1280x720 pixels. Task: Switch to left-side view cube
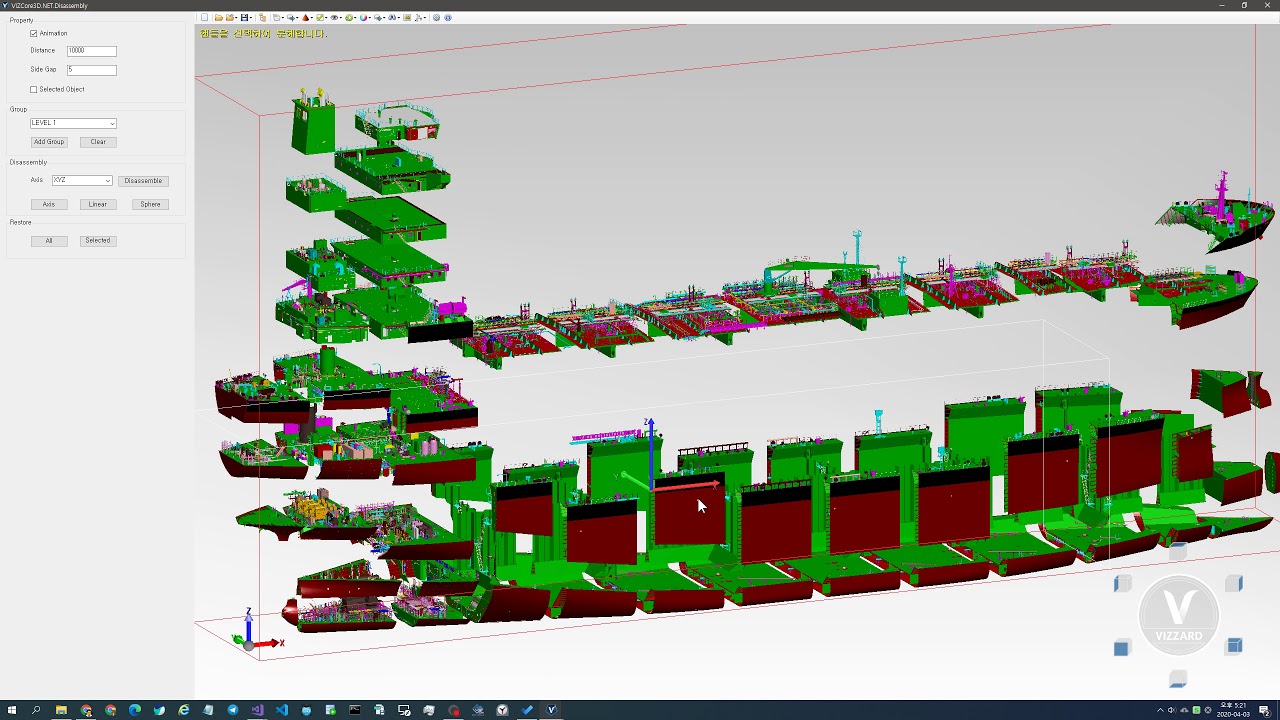click(1122, 583)
